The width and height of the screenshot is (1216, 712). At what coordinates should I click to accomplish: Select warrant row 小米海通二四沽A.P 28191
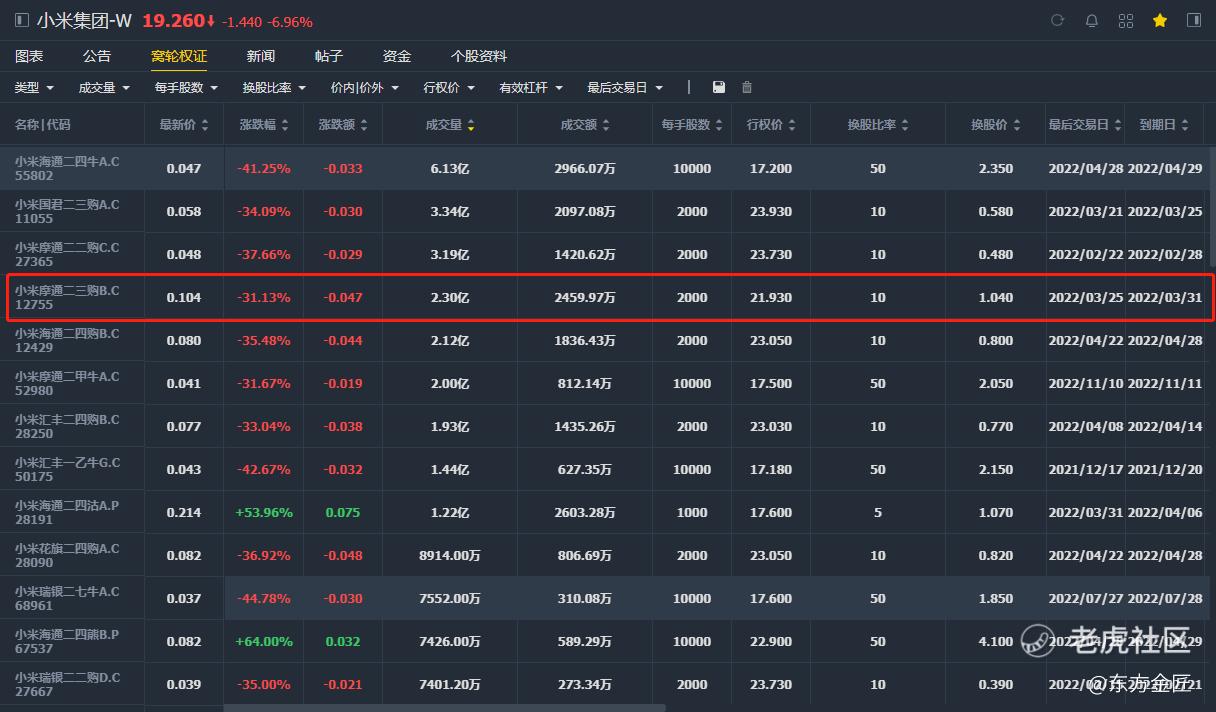604,512
